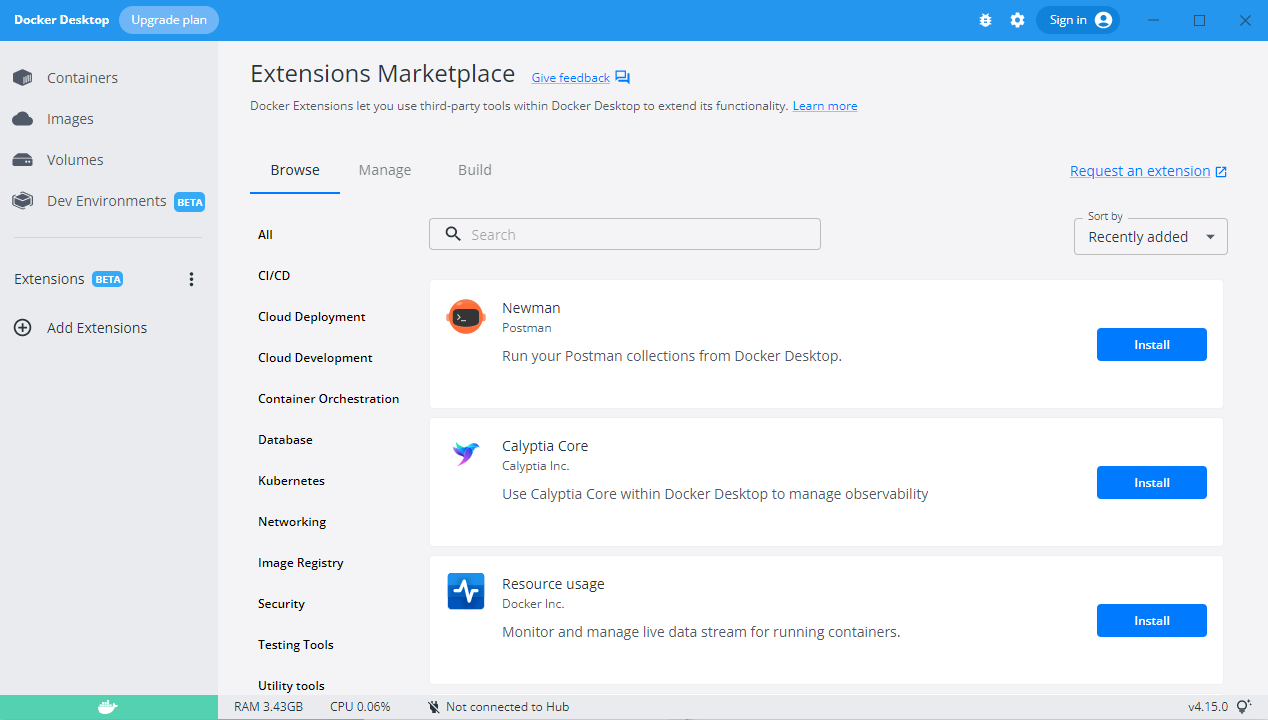Click Add Extensions in the sidebar
Viewport: 1268px width, 720px height.
[96, 328]
